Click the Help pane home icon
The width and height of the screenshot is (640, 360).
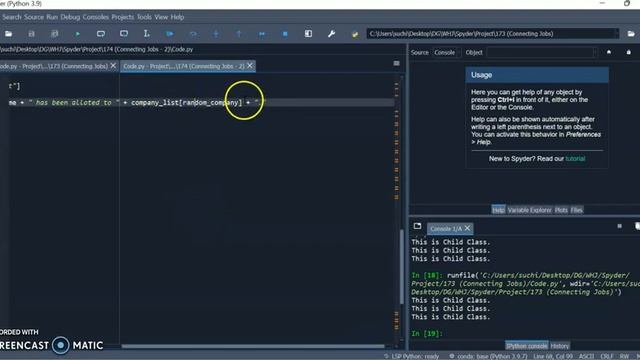(609, 52)
